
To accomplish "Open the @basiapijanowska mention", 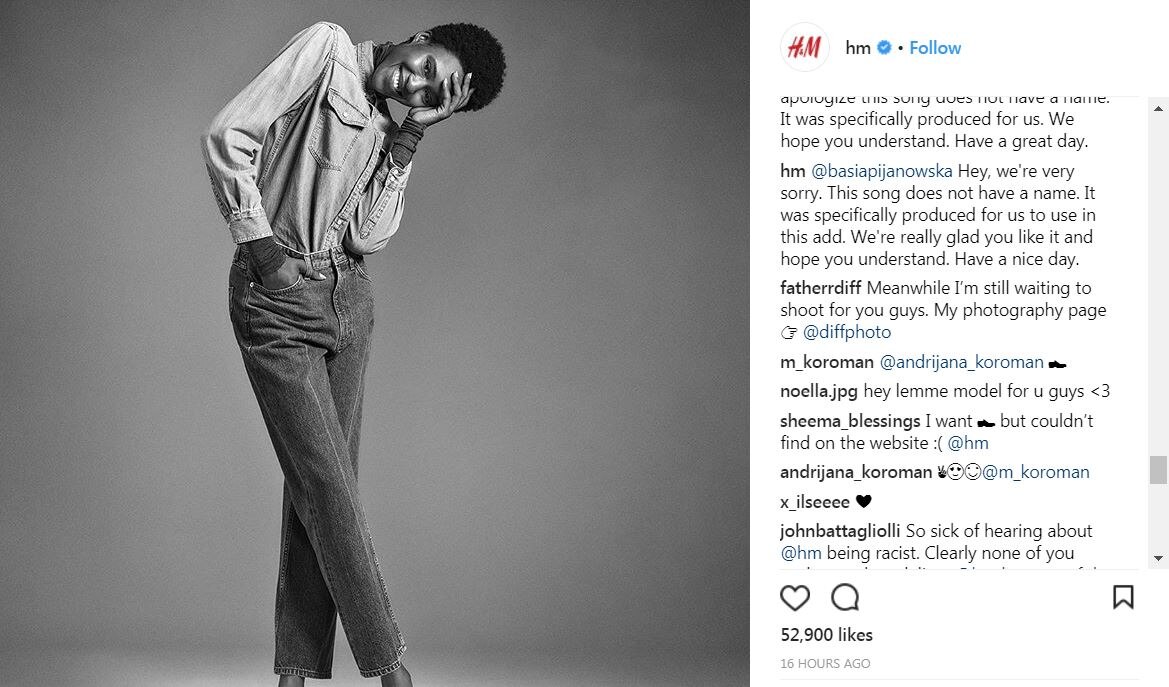I will [885, 170].
